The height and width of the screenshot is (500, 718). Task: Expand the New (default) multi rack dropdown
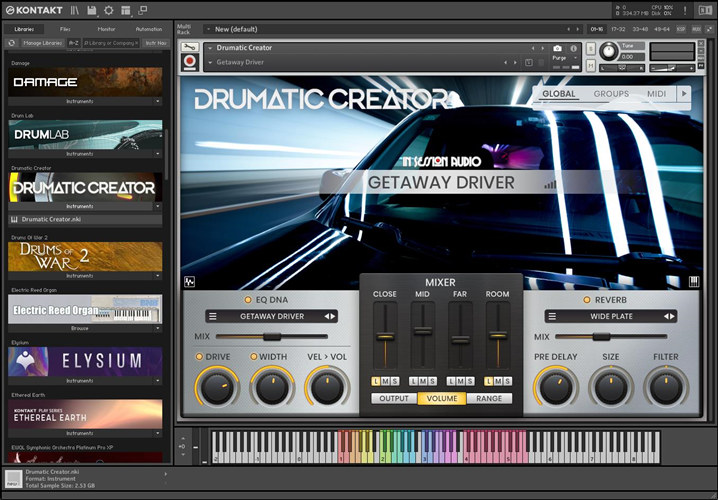pyautogui.click(x=207, y=29)
